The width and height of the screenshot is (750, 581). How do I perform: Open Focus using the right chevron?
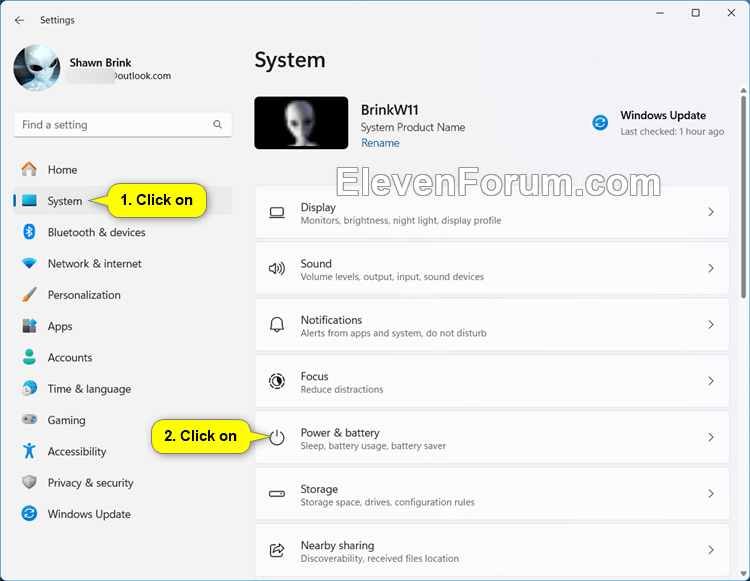pyautogui.click(x=711, y=381)
